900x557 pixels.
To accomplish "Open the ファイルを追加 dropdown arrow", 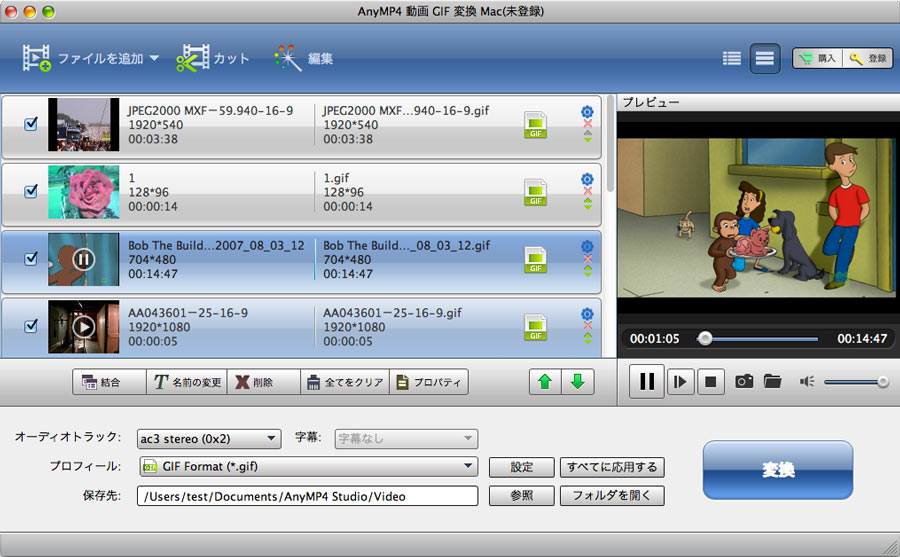I will (154, 59).
